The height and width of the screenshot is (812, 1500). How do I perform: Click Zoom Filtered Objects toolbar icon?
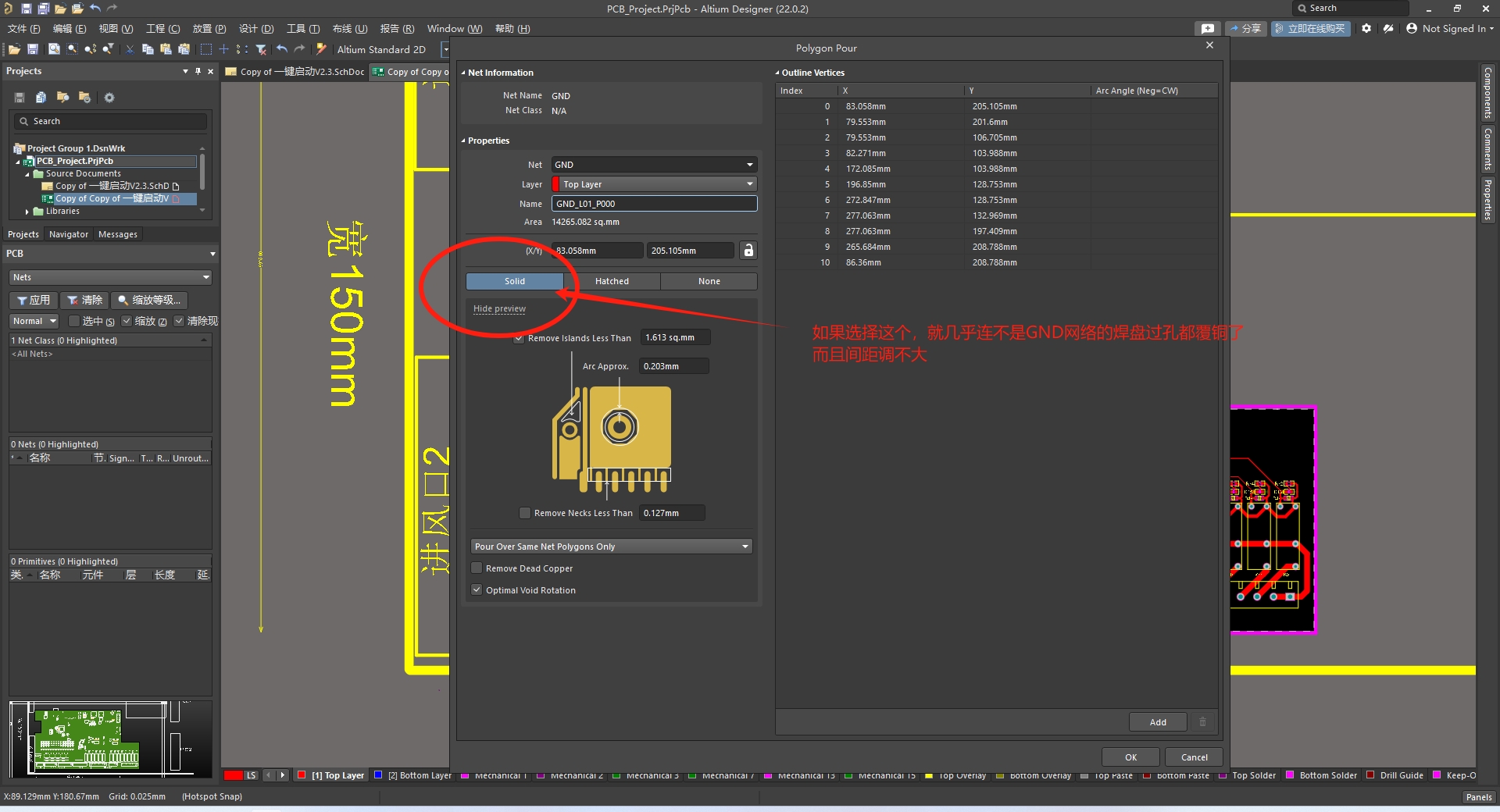(108, 49)
